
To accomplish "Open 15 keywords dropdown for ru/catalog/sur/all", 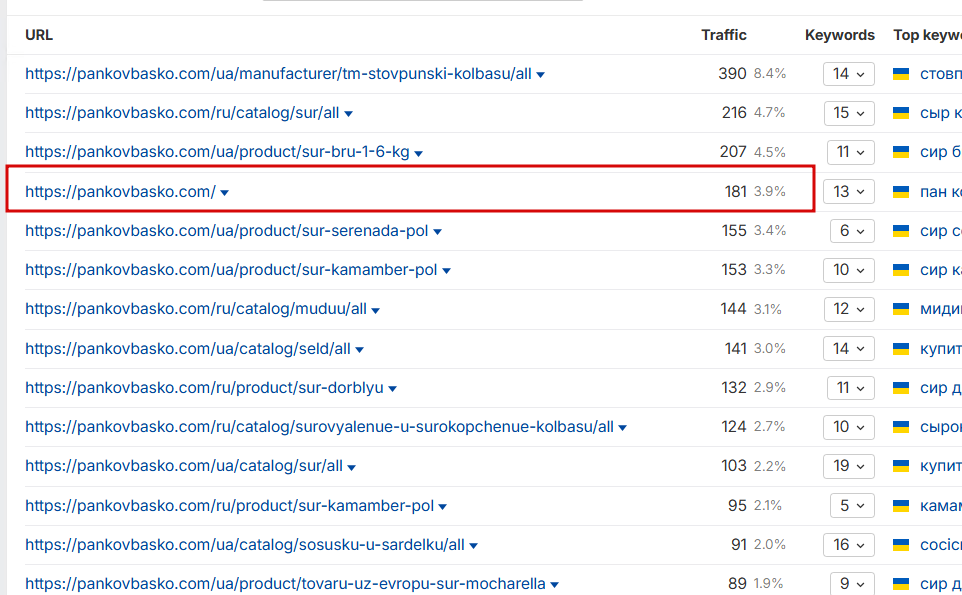I will [x=849, y=113].
